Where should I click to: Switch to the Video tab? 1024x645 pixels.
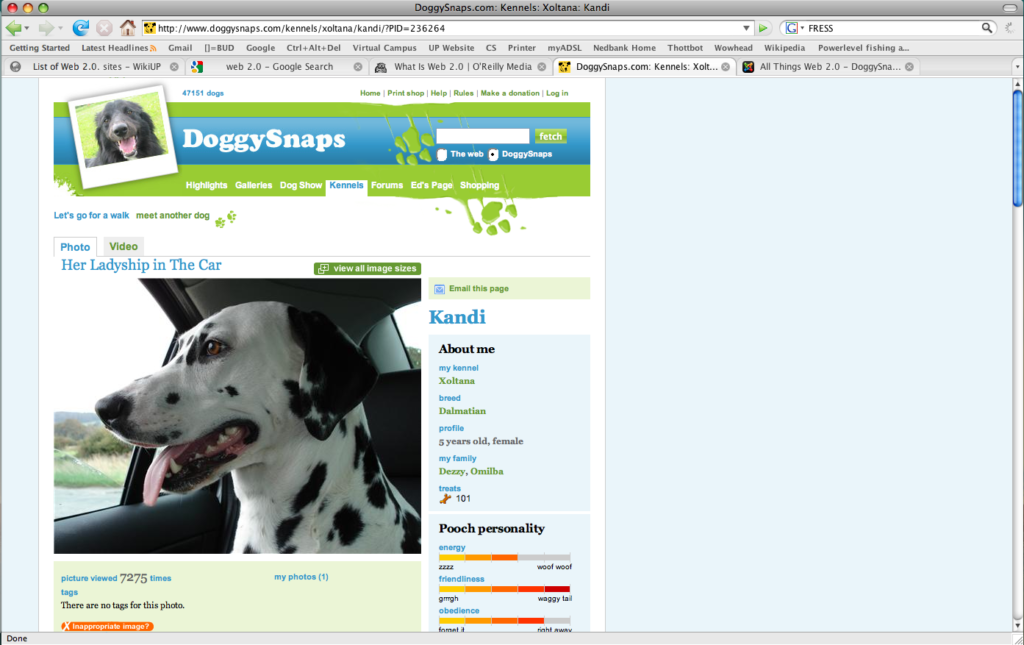[123, 246]
